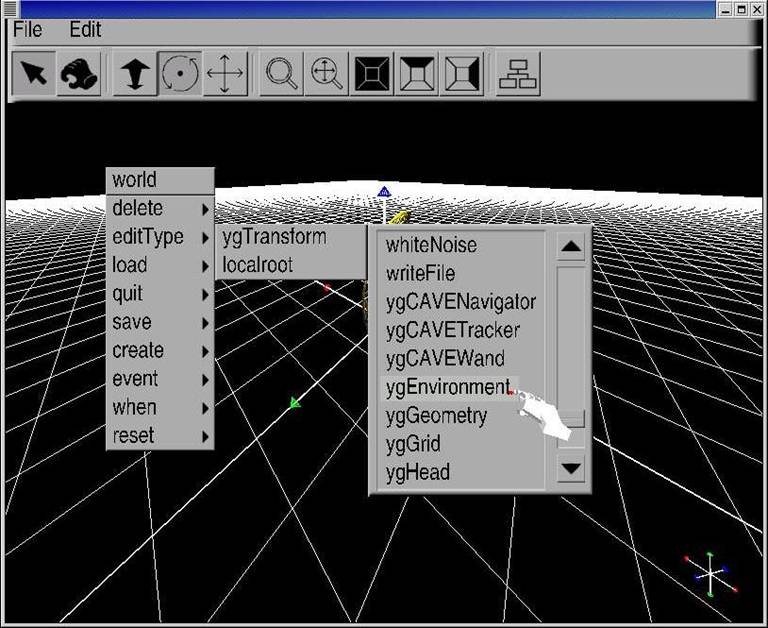This screenshot has height=628, width=768.
Task: Select the grab hand tool
Action: [x=79, y=73]
